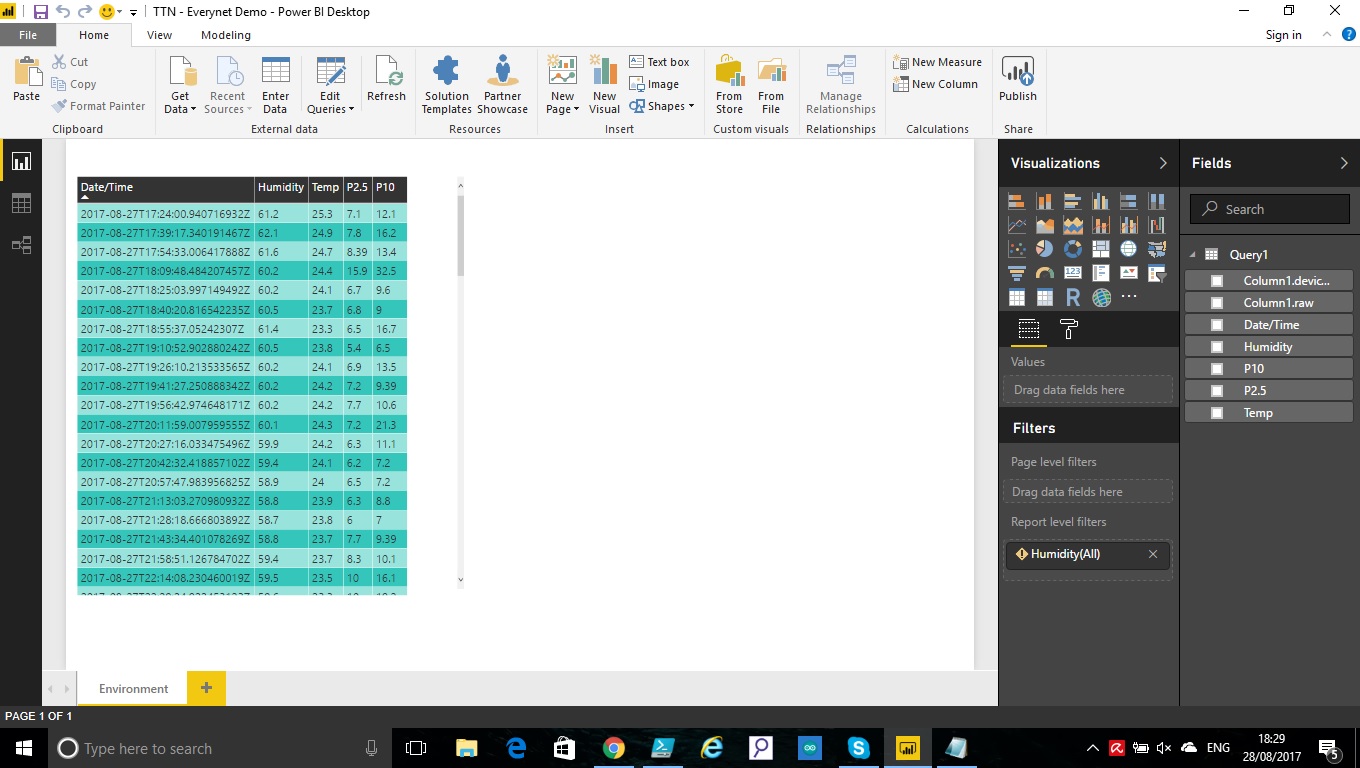Check the Column1.raw field
The height and width of the screenshot is (768, 1360).
1217,303
